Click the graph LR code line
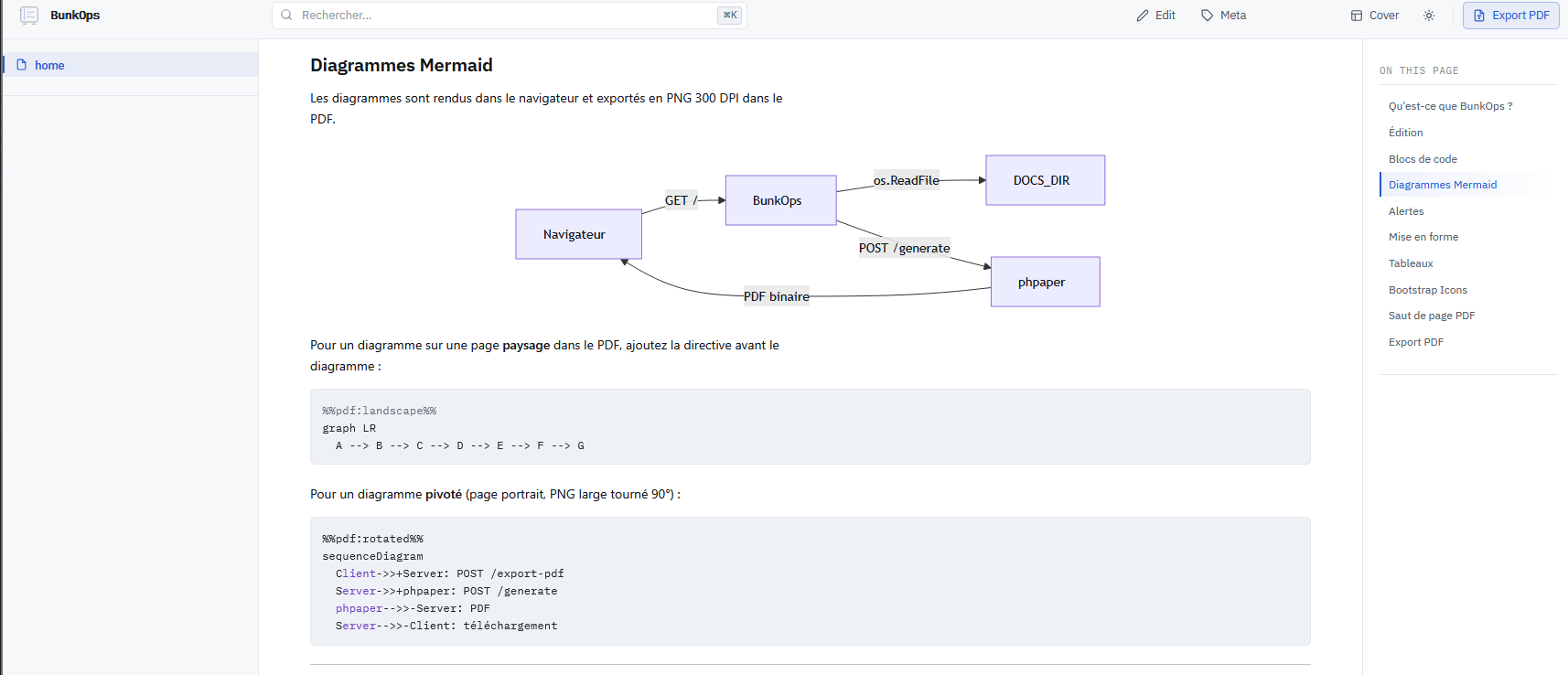The width and height of the screenshot is (1568, 675). click(x=349, y=428)
